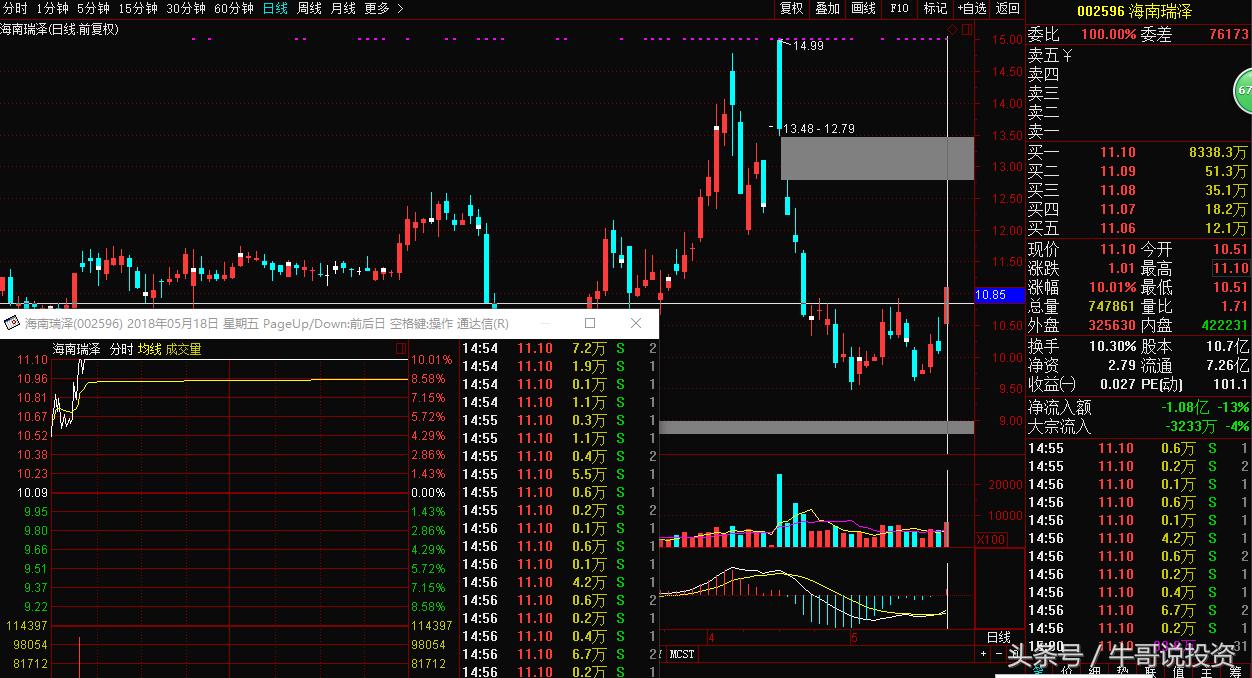
Task: Click green circular badge at right edge
Action: pyautogui.click(x=1245, y=90)
